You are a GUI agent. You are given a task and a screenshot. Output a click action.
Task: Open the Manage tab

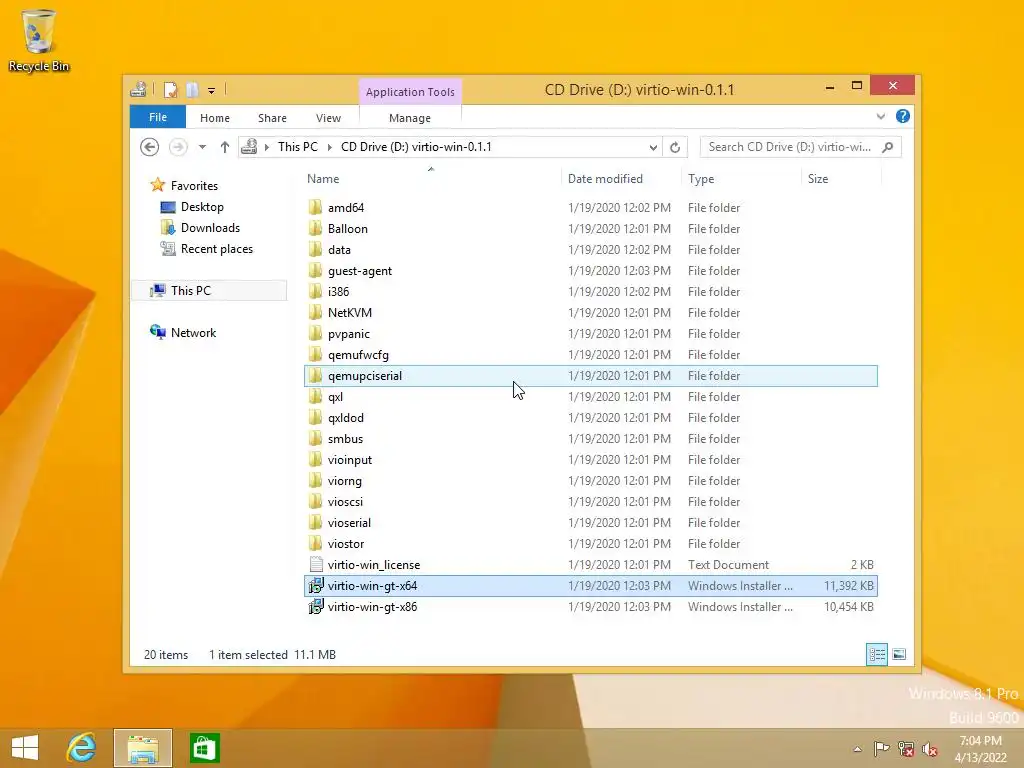coord(410,118)
